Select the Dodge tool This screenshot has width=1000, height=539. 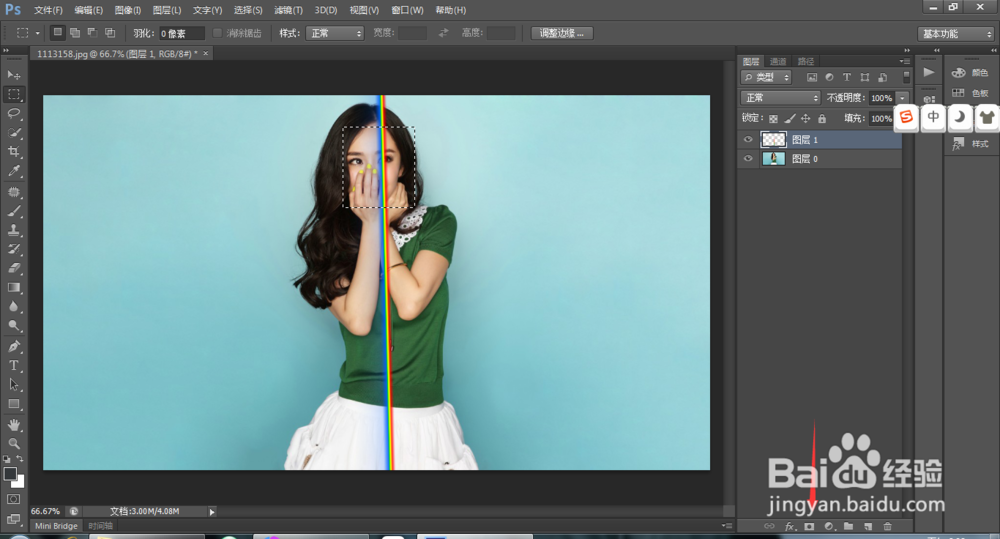13,326
